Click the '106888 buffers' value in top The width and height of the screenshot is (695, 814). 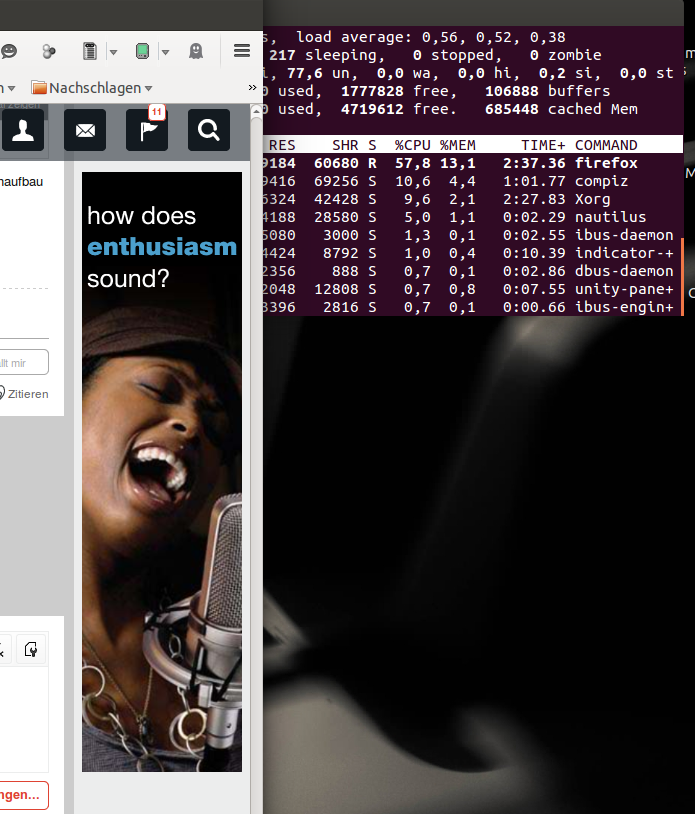tap(548, 91)
